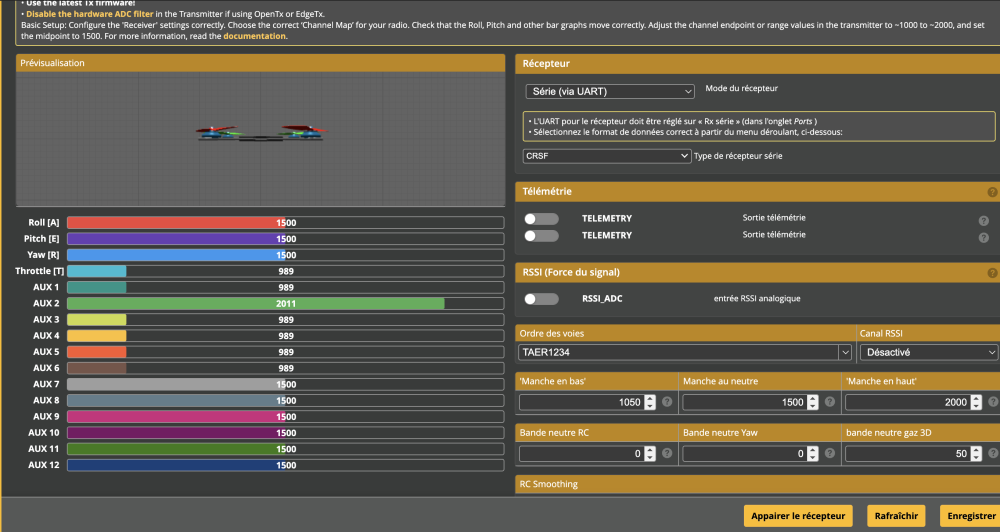
Task: Enable the upper TELEMETRY output switch
Action: (x=541, y=219)
